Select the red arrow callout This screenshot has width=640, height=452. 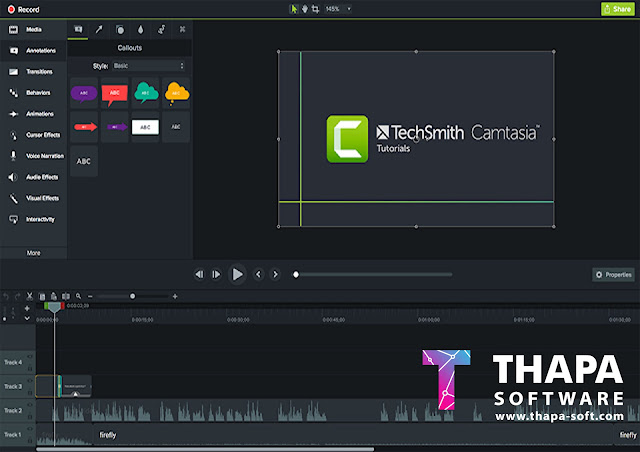point(84,127)
